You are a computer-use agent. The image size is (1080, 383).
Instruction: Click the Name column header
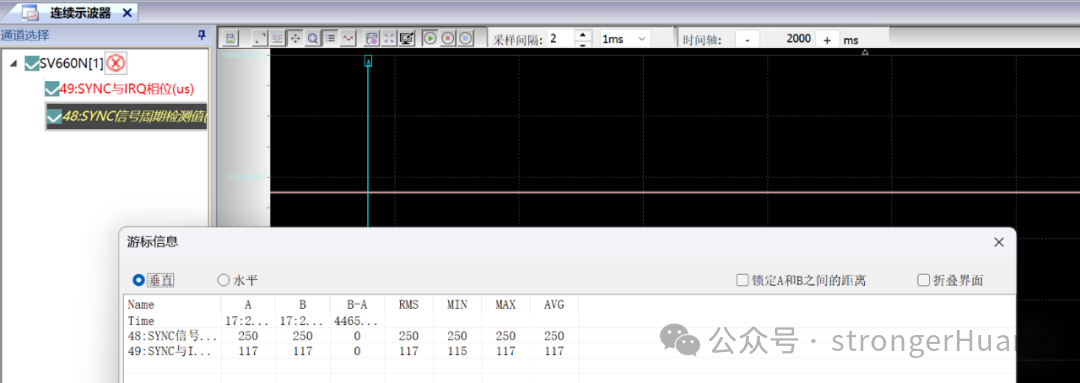[x=173, y=304]
